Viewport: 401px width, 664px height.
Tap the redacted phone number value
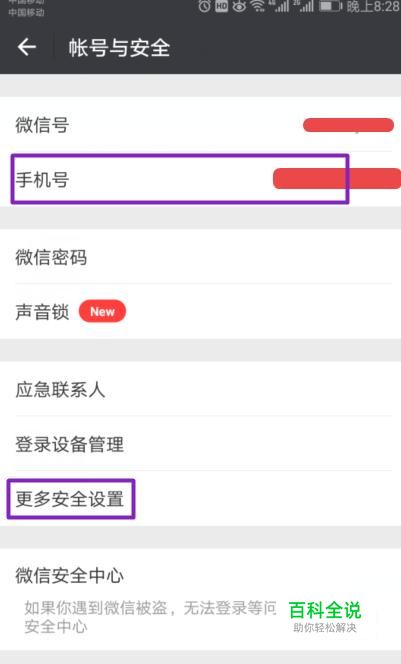337,178
